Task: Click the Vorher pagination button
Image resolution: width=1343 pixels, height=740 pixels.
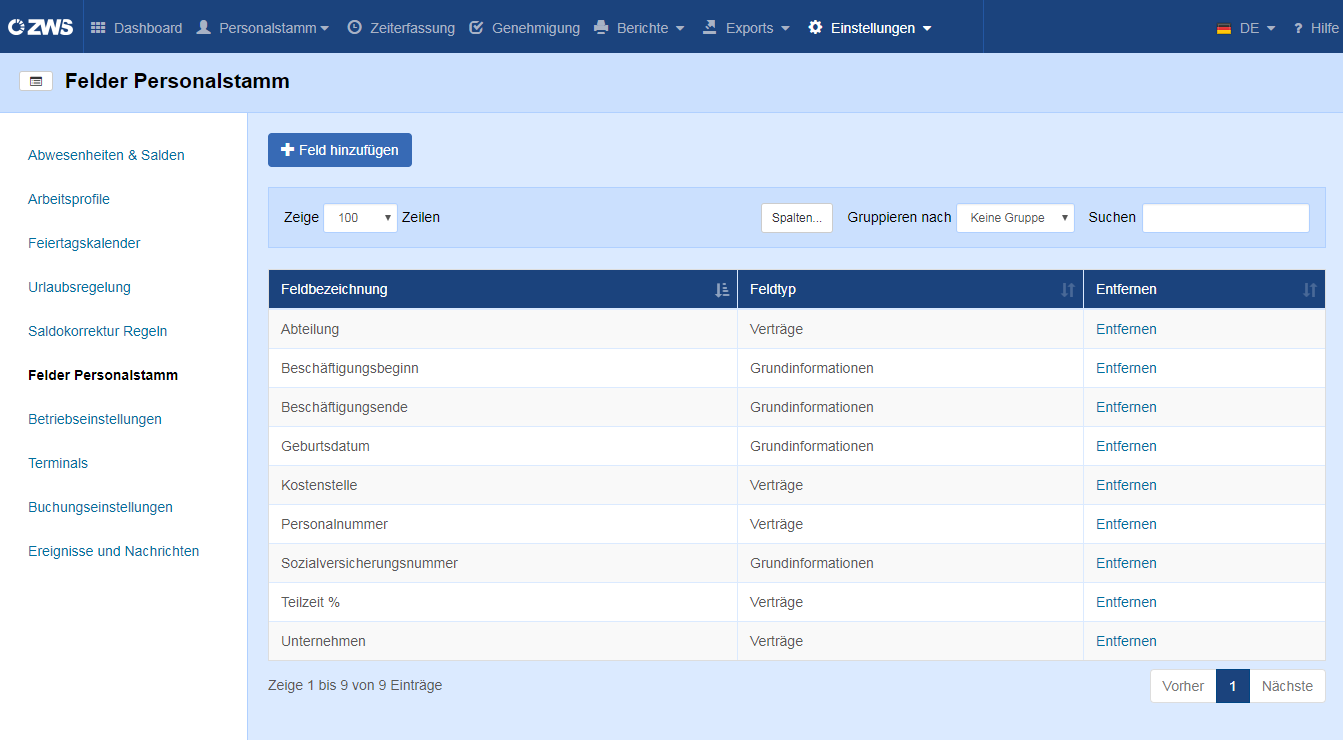Action: [1183, 686]
